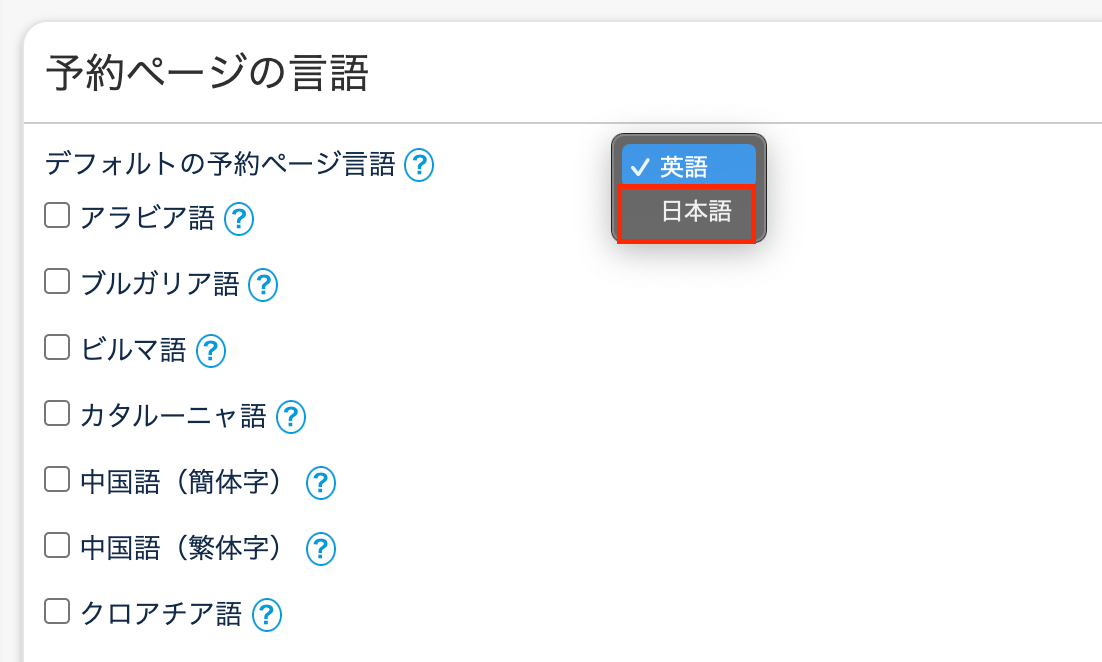Tick the ブルガリア語 checkbox
This screenshot has width=1102, height=662.
tap(57, 283)
